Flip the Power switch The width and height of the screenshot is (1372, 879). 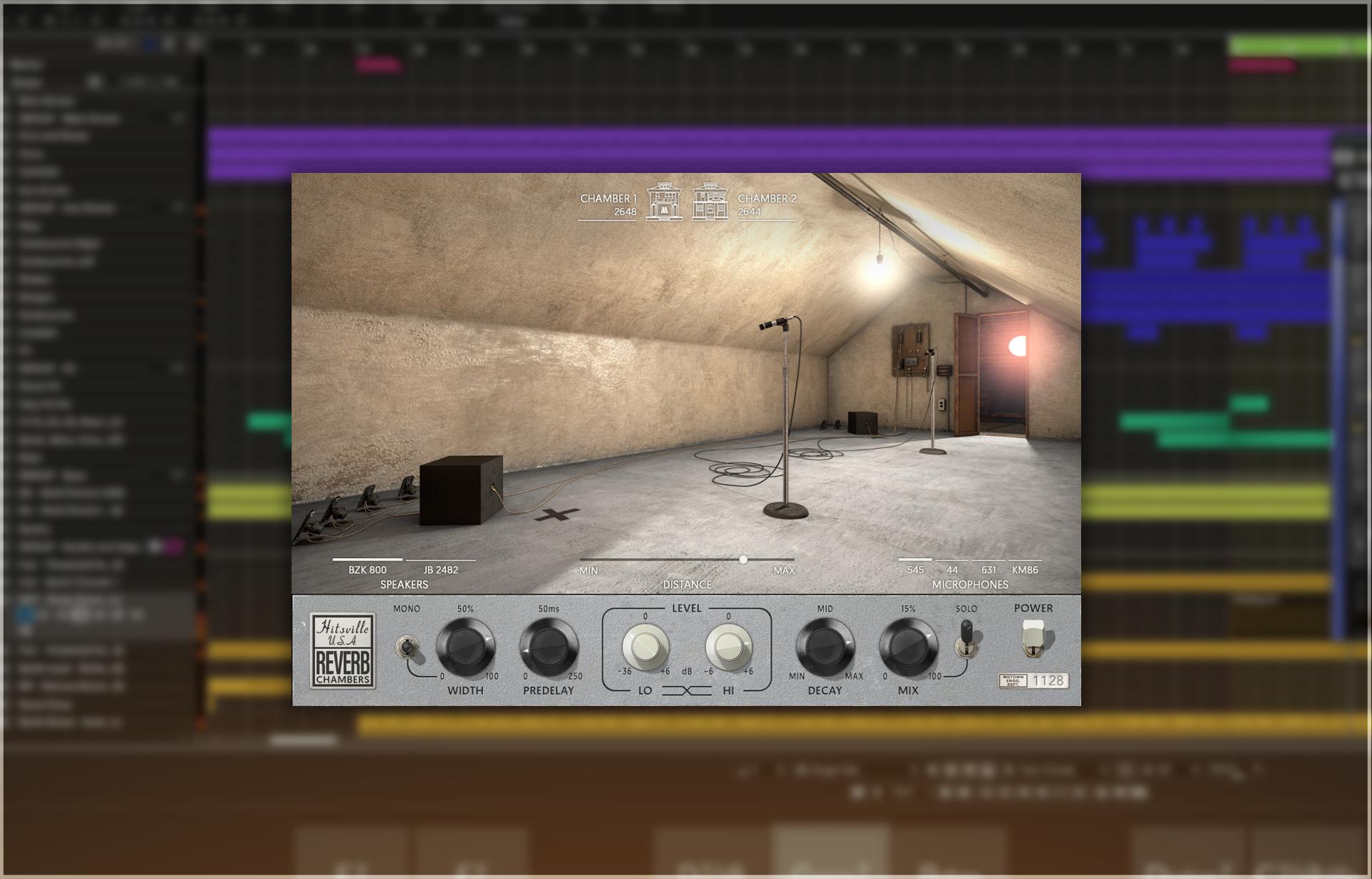1033,638
